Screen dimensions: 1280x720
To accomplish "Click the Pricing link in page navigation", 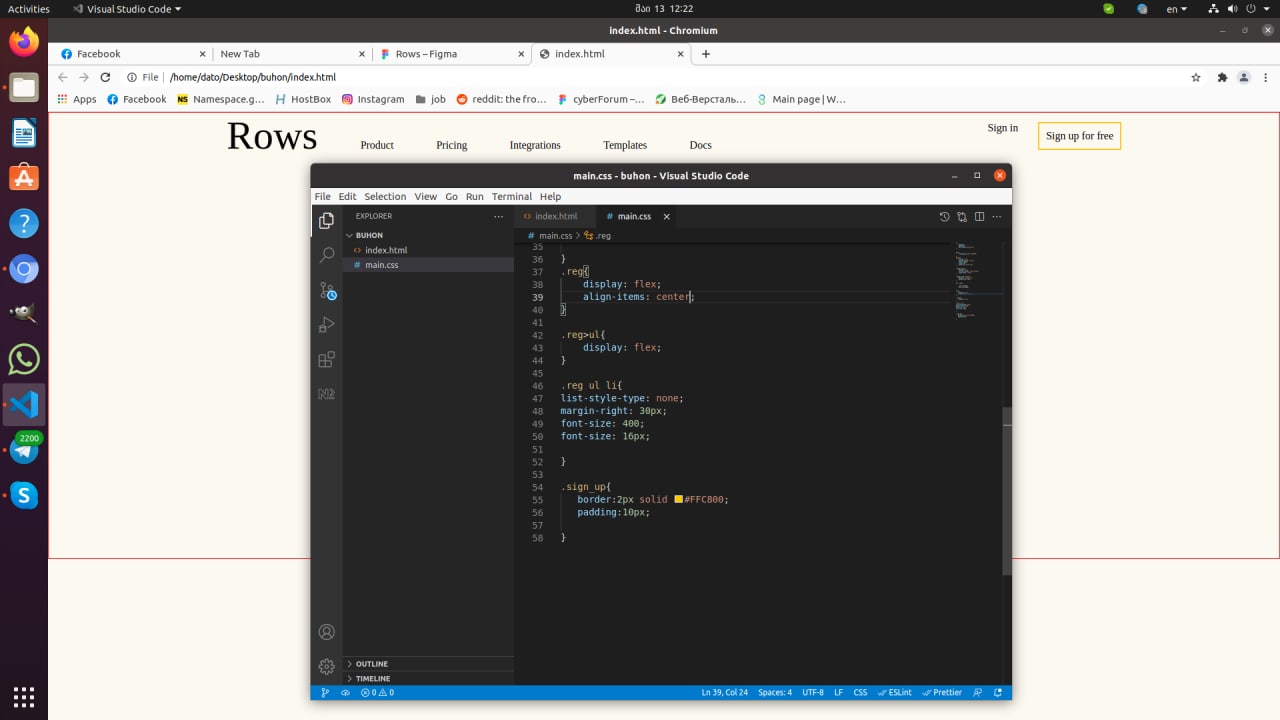I will pos(451,145).
